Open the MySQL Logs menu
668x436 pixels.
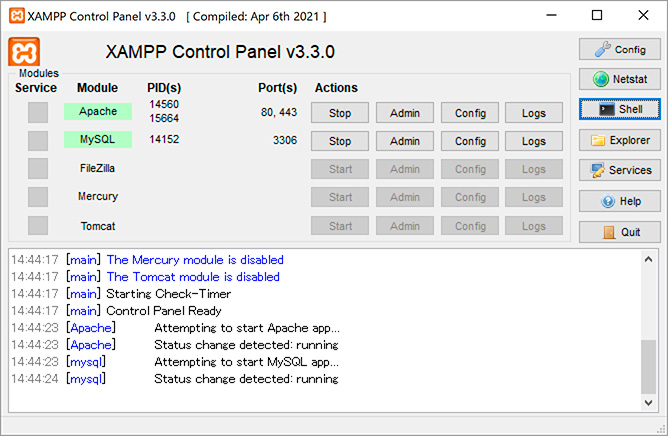[534, 141]
